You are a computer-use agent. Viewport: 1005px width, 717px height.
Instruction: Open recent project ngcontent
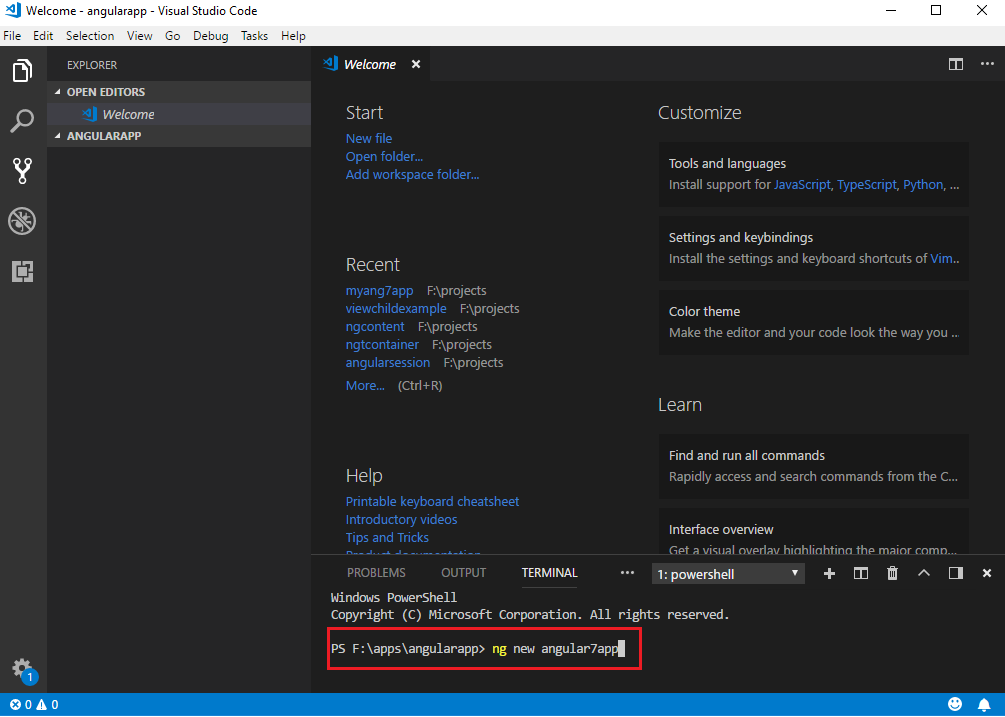click(x=375, y=327)
